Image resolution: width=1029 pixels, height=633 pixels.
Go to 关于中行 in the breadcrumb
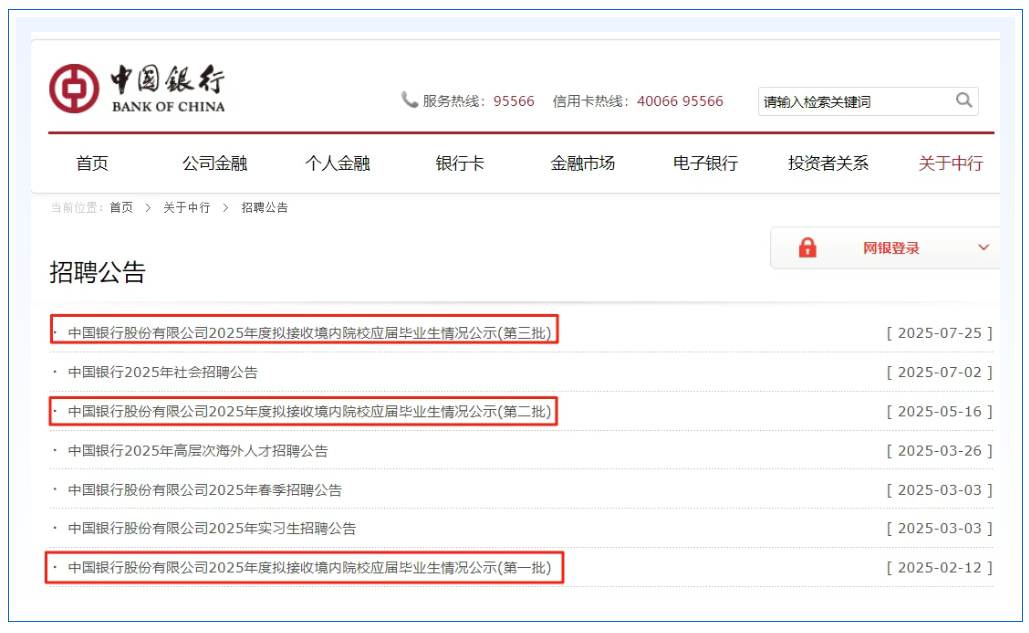coord(186,208)
